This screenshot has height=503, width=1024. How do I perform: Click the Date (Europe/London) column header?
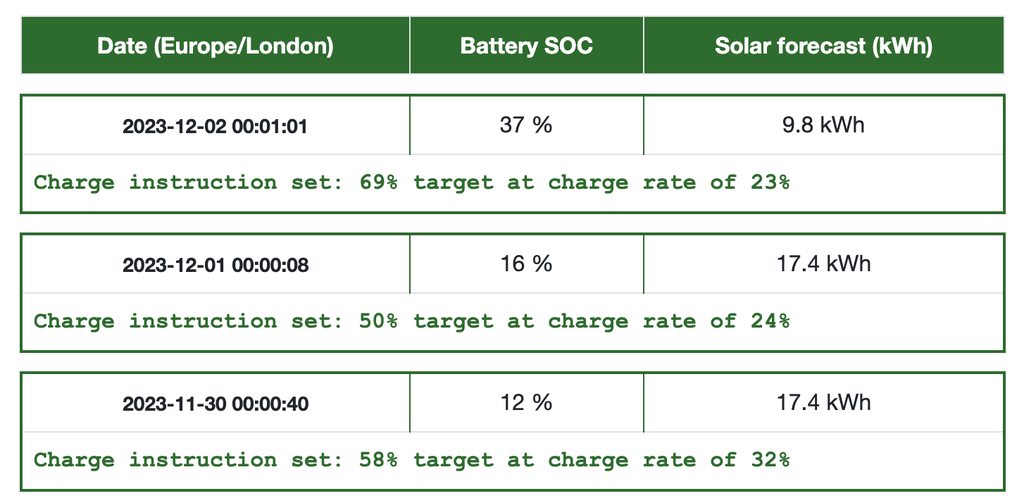(215, 46)
